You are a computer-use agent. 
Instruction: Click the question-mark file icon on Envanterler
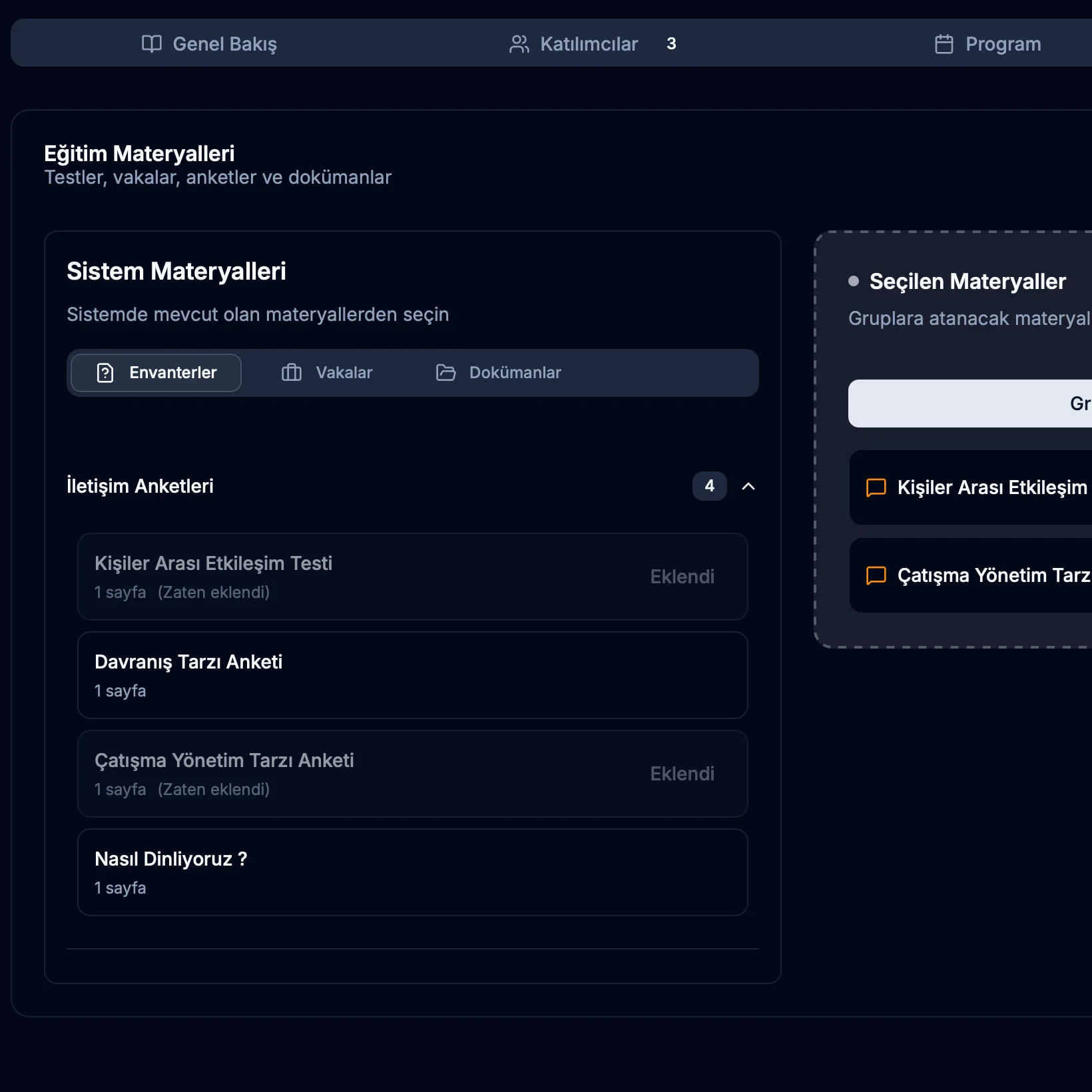105,373
